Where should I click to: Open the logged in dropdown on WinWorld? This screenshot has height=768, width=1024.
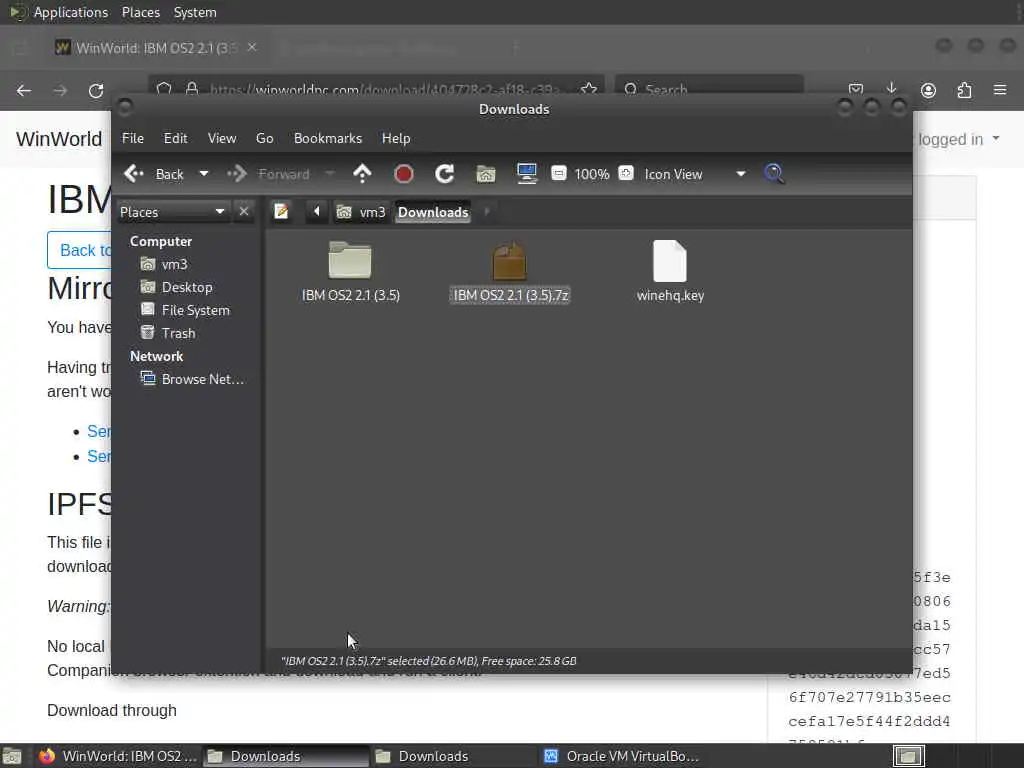click(x=959, y=139)
